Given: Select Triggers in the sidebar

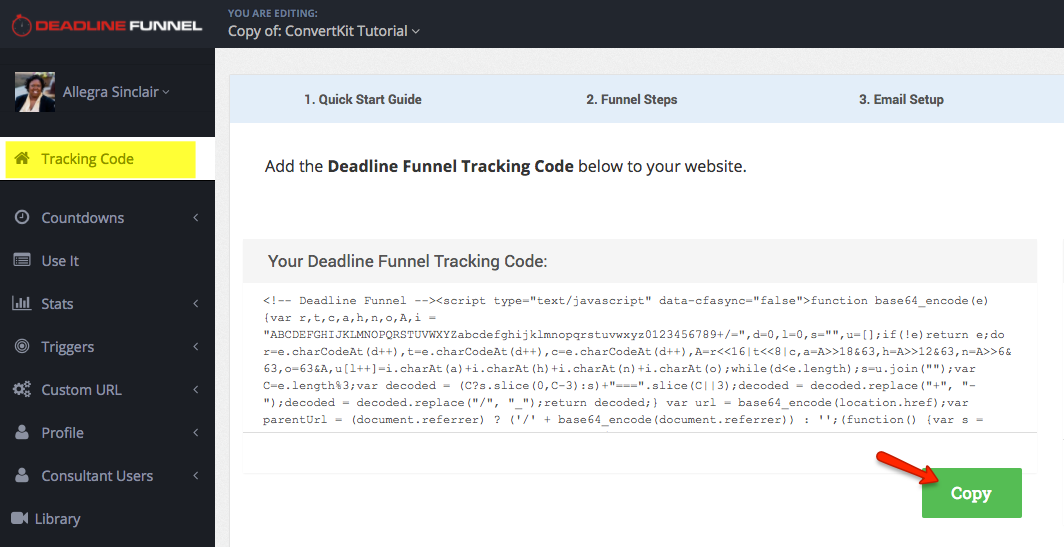Looking at the screenshot, I should [x=68, y=347].
